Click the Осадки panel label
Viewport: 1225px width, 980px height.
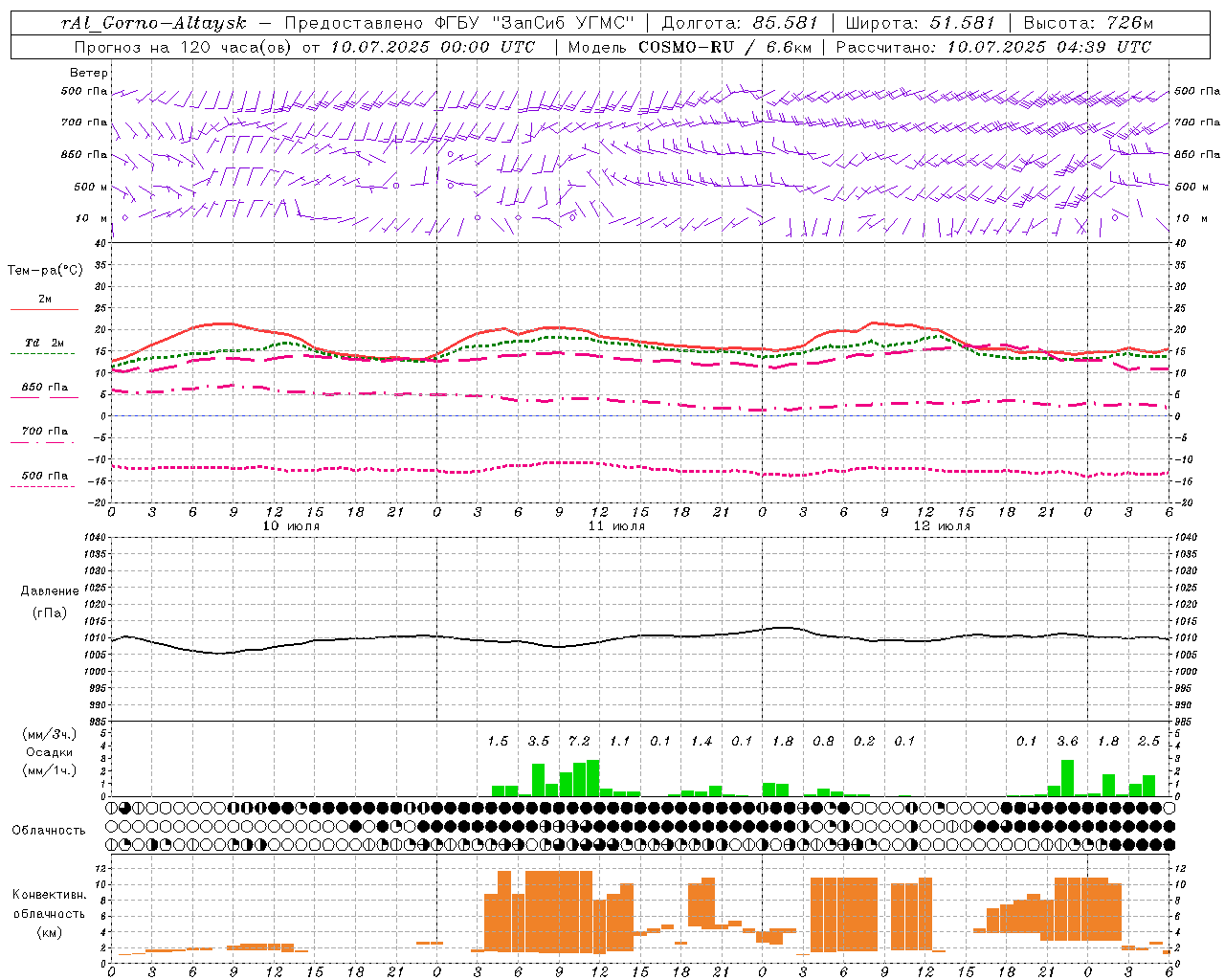[50, 752]
